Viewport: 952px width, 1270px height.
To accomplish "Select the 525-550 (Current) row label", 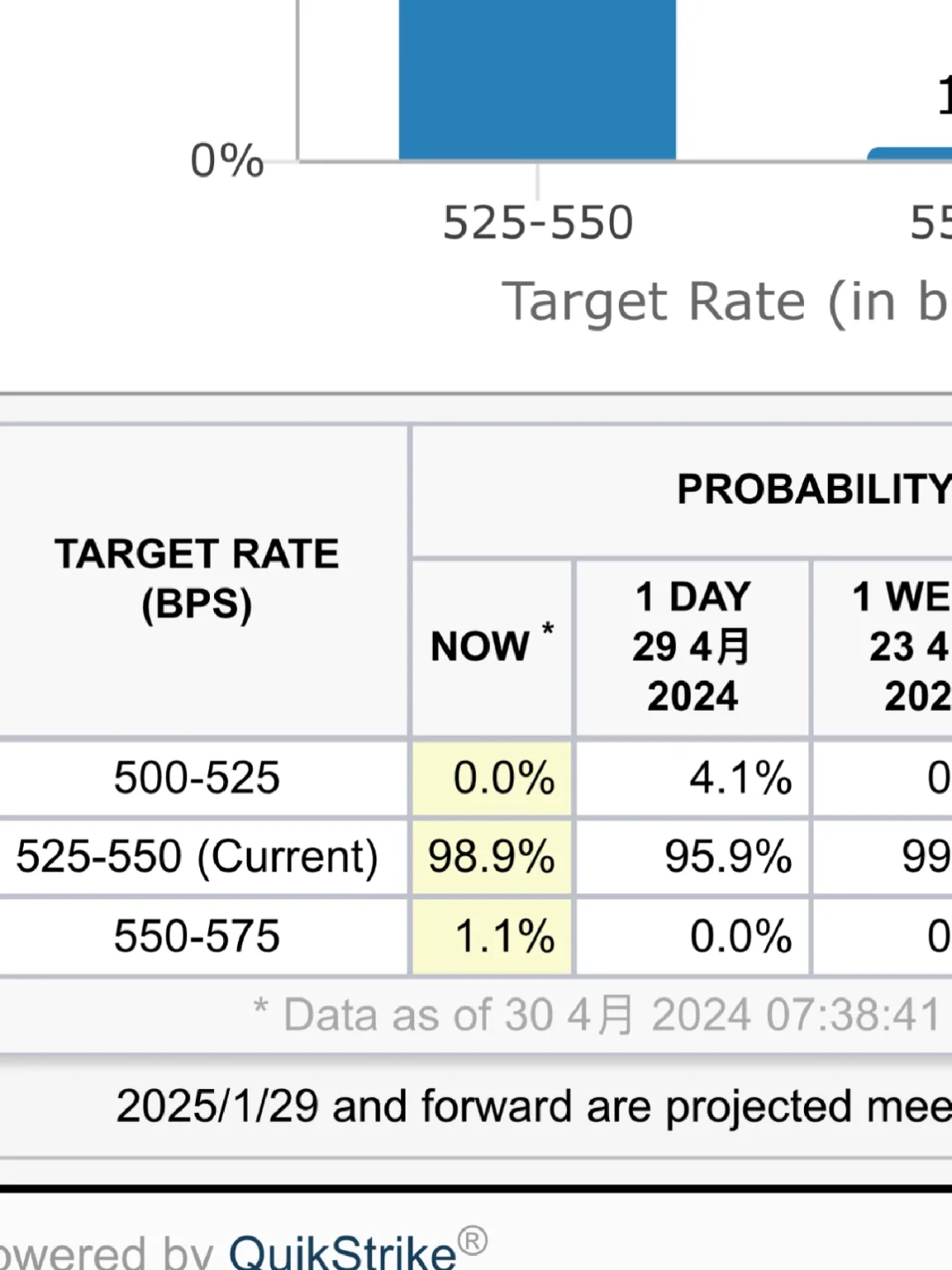I will click(x=197, y=857).
